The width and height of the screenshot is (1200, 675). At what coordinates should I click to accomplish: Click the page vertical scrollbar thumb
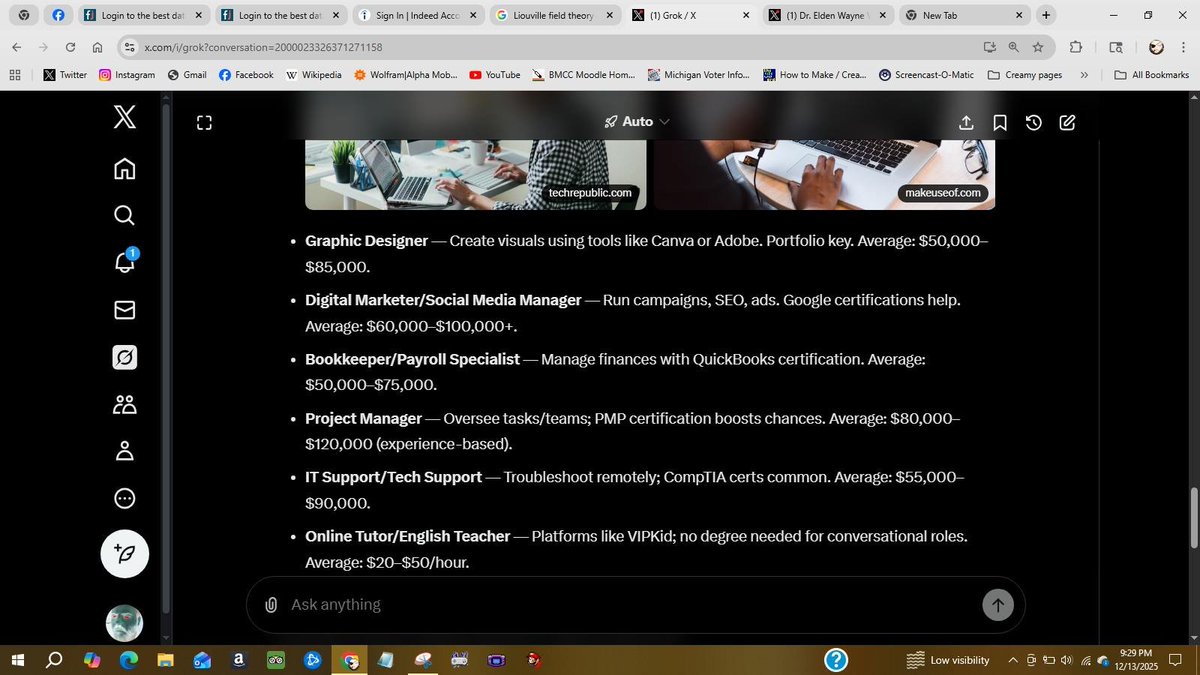(1192, 517)
